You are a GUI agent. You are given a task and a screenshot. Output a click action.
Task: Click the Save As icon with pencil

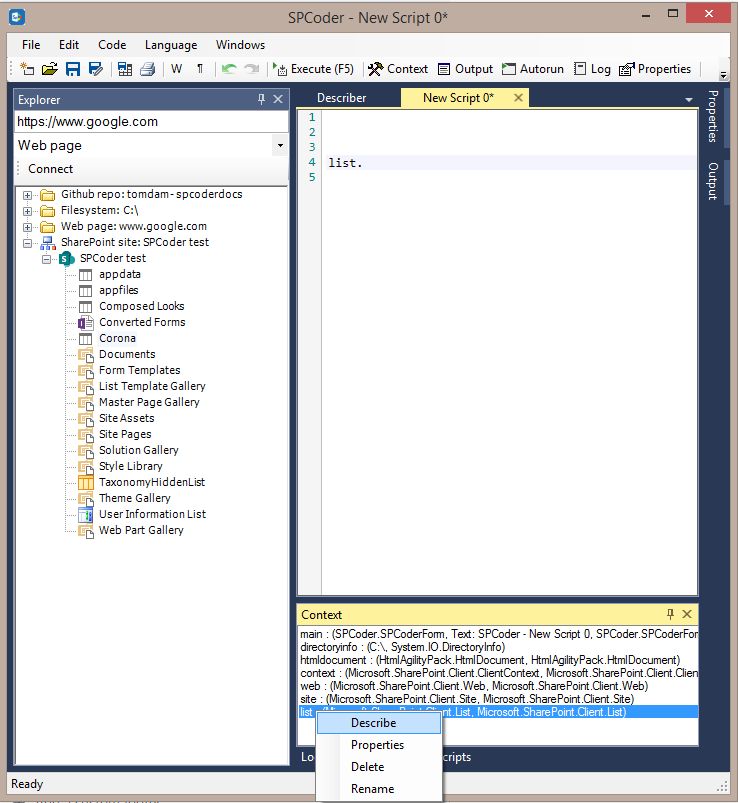pos(96,69)
